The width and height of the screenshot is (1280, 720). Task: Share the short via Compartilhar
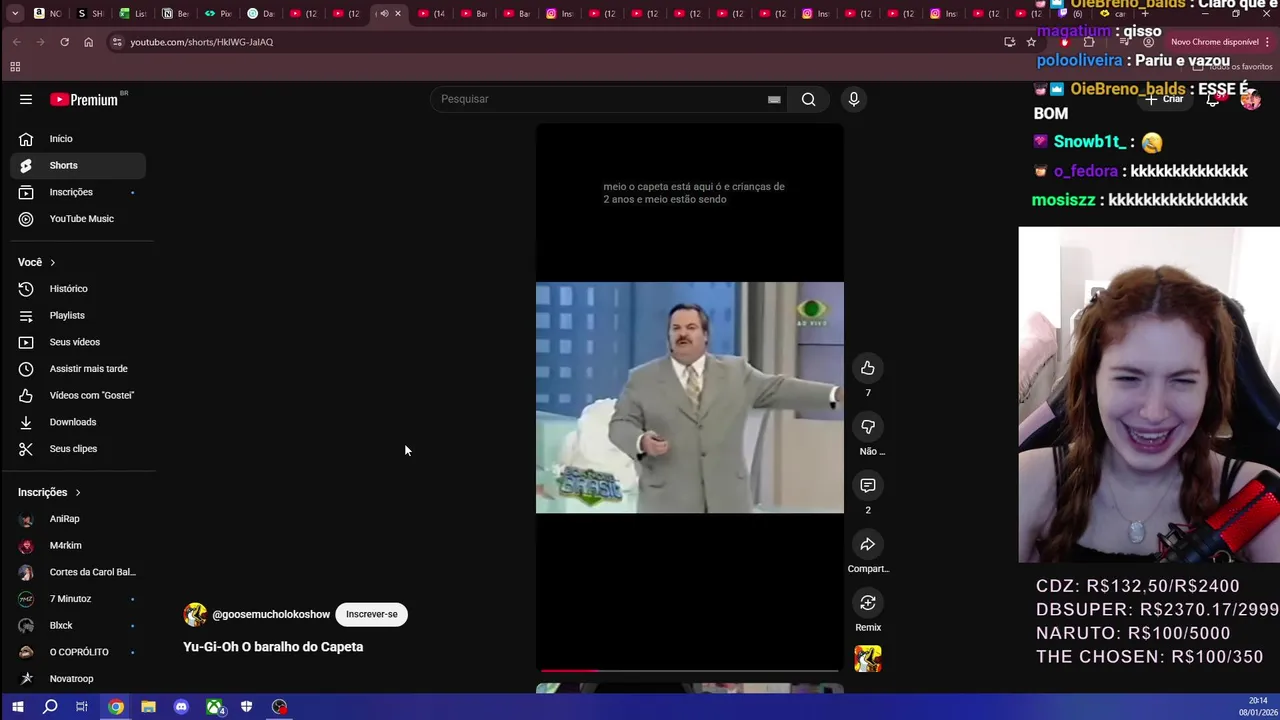click(868, 544)
